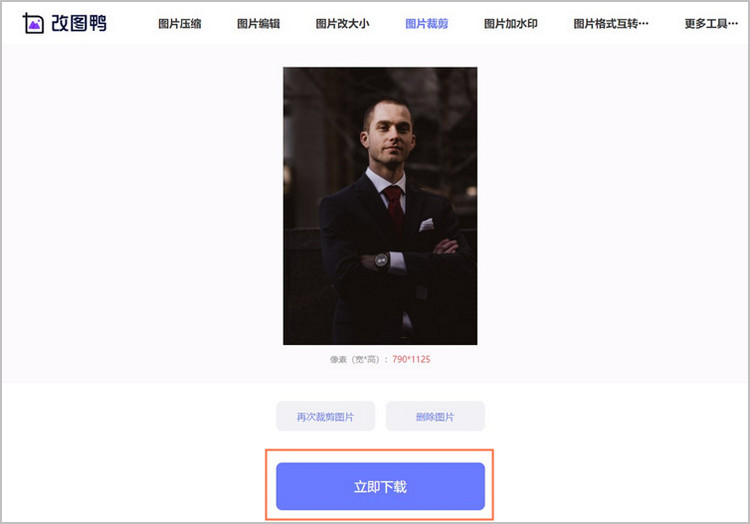Expand the 更多工具… menu
This screenshot has height=524, width=750.
tap(711, 23)
